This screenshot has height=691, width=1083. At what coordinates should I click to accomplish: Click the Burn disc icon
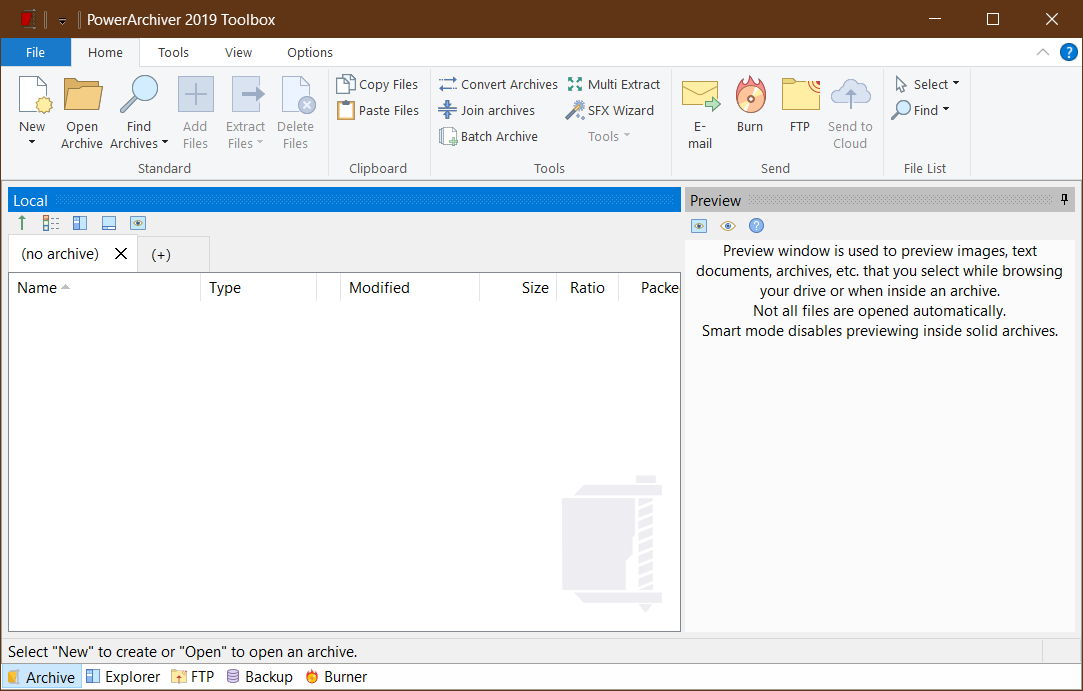pos(750,95)
